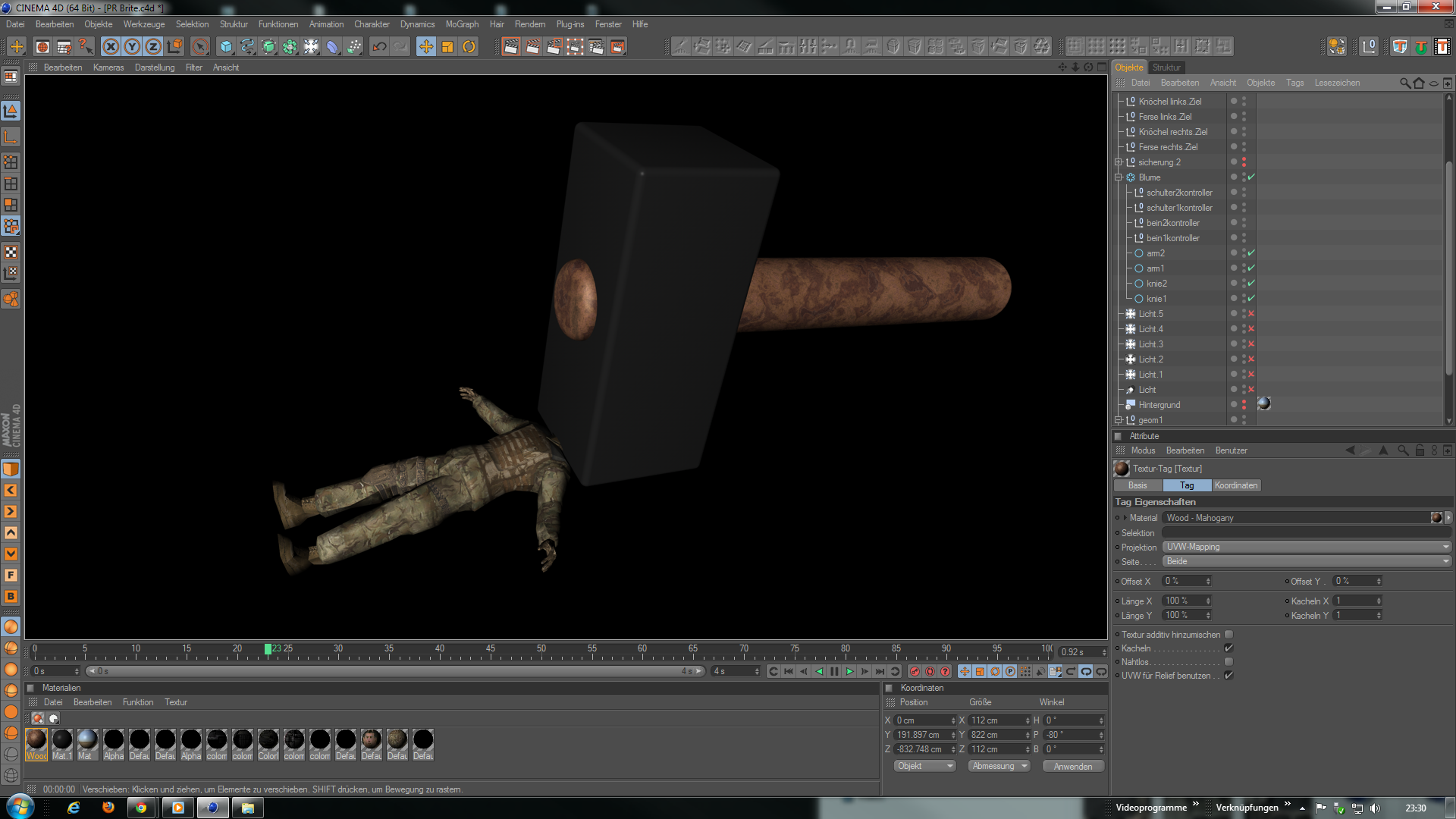
Task: Open the Rendern menu
Action: [x=530, y=24]
